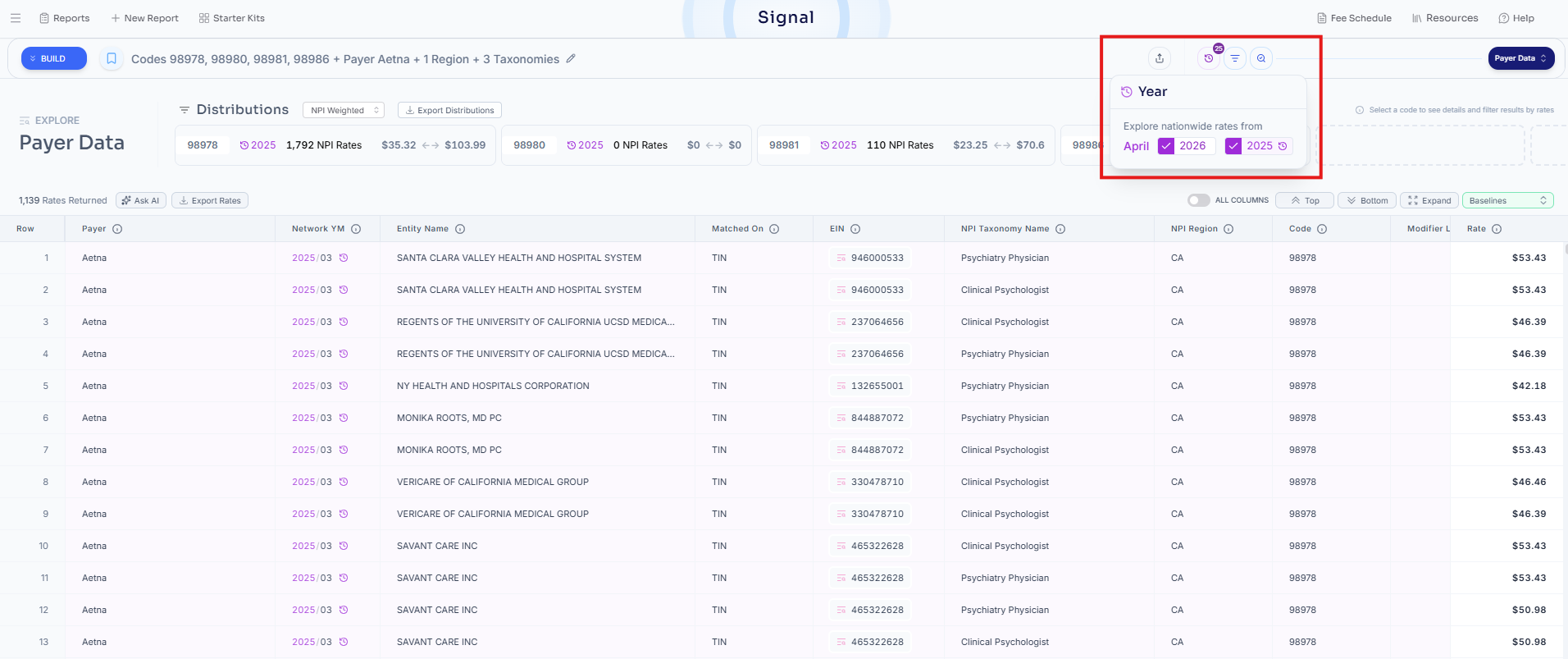Click the Export Distributions button
This screenshot has width=1568, height=659.
click(449, 110)
